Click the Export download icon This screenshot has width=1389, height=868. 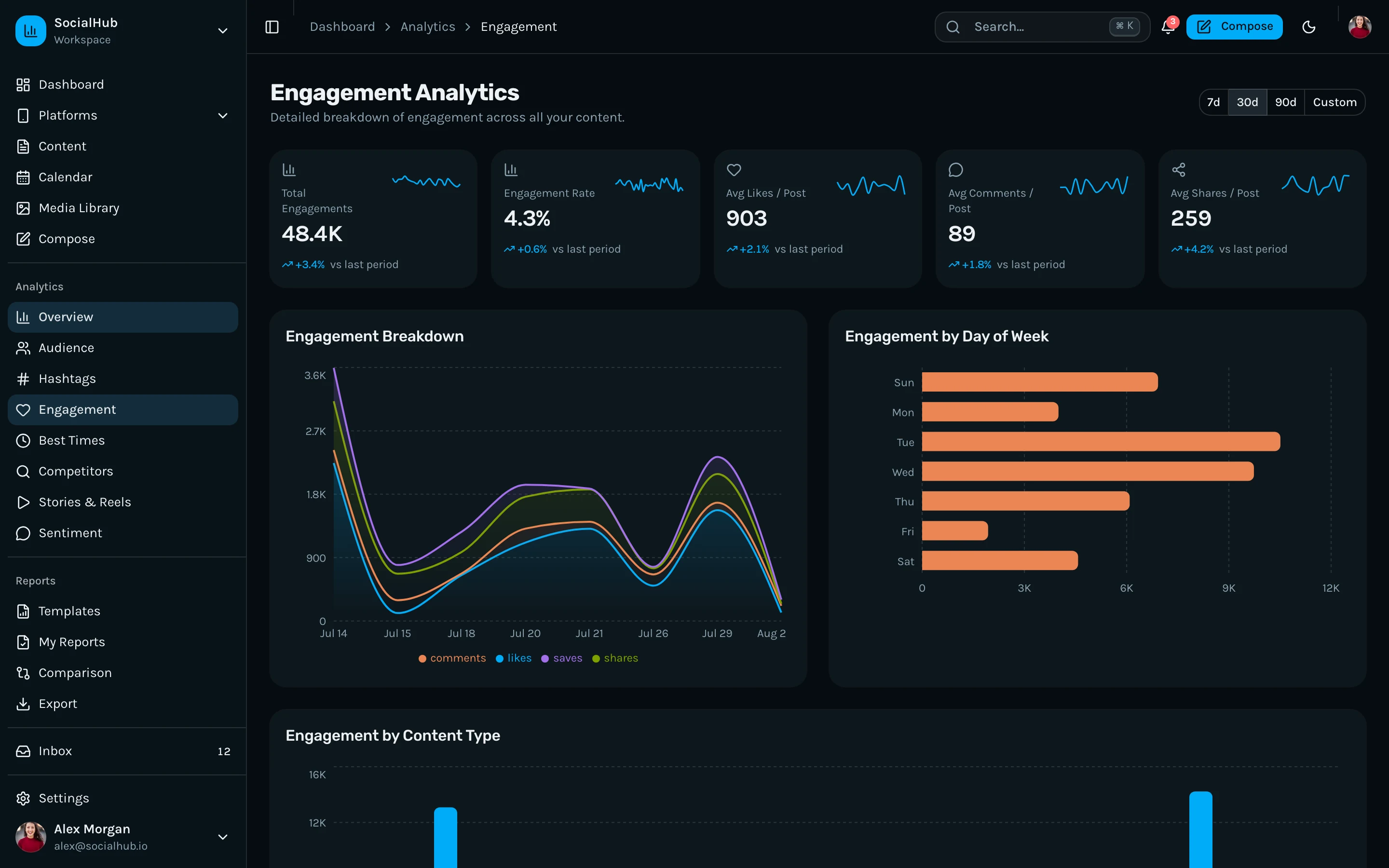click(x=23, y=704)
